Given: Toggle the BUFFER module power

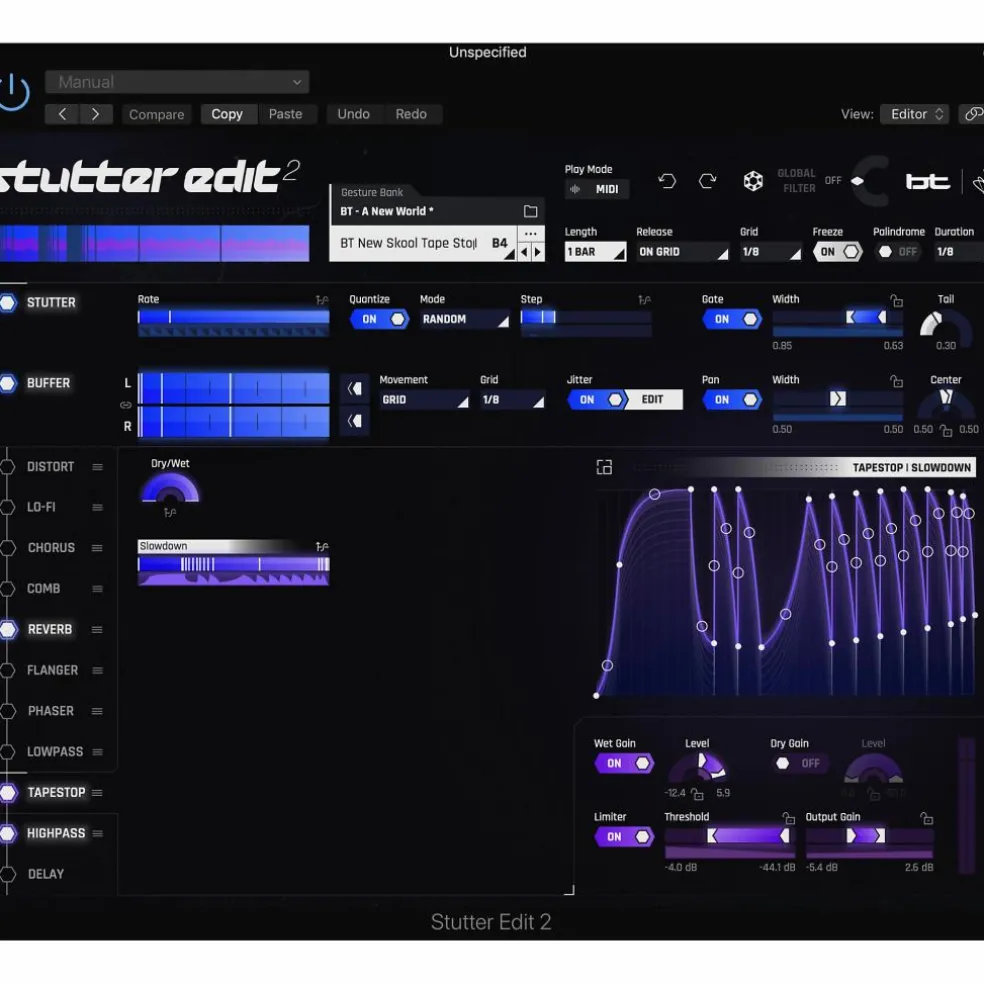Looking at the screenshot, I should tap(8, 383).
